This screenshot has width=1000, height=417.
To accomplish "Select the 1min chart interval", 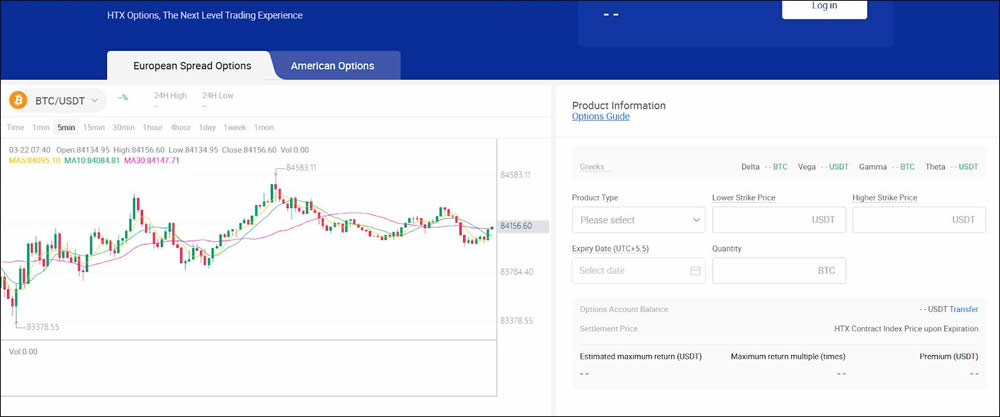I will pyautogui.click(x=41, y=127).
